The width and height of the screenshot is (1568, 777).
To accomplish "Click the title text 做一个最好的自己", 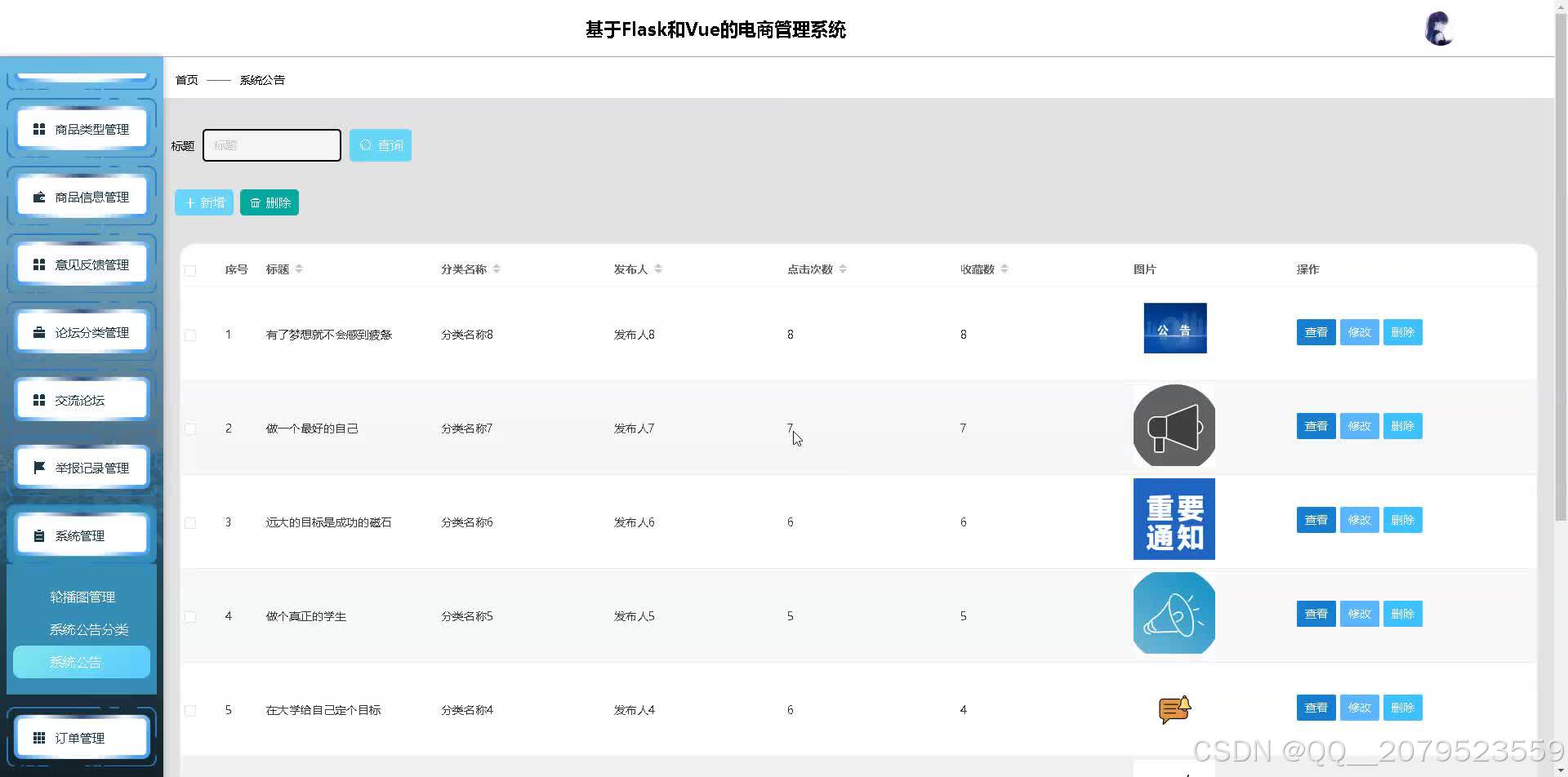I will [x=312, y=428].
